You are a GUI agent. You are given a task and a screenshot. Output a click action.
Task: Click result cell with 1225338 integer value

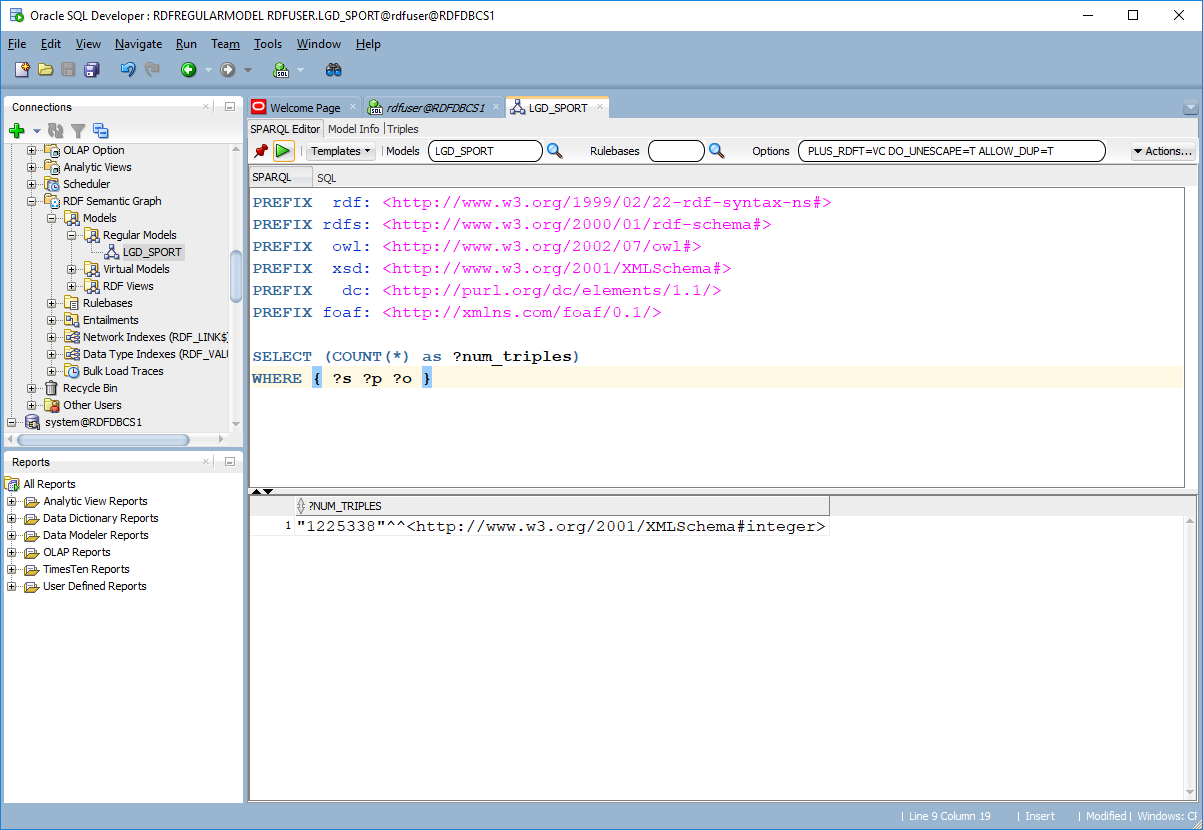pyautogui.click(x=561, y=527)
